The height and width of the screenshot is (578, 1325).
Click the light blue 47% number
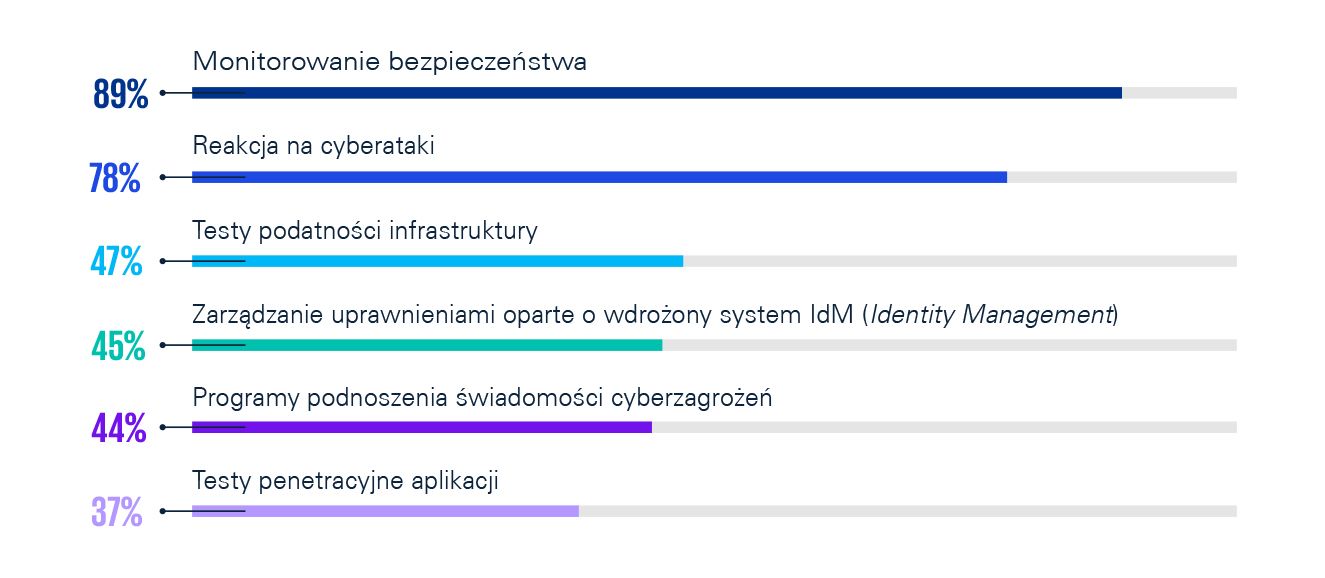tap(116, 262)
